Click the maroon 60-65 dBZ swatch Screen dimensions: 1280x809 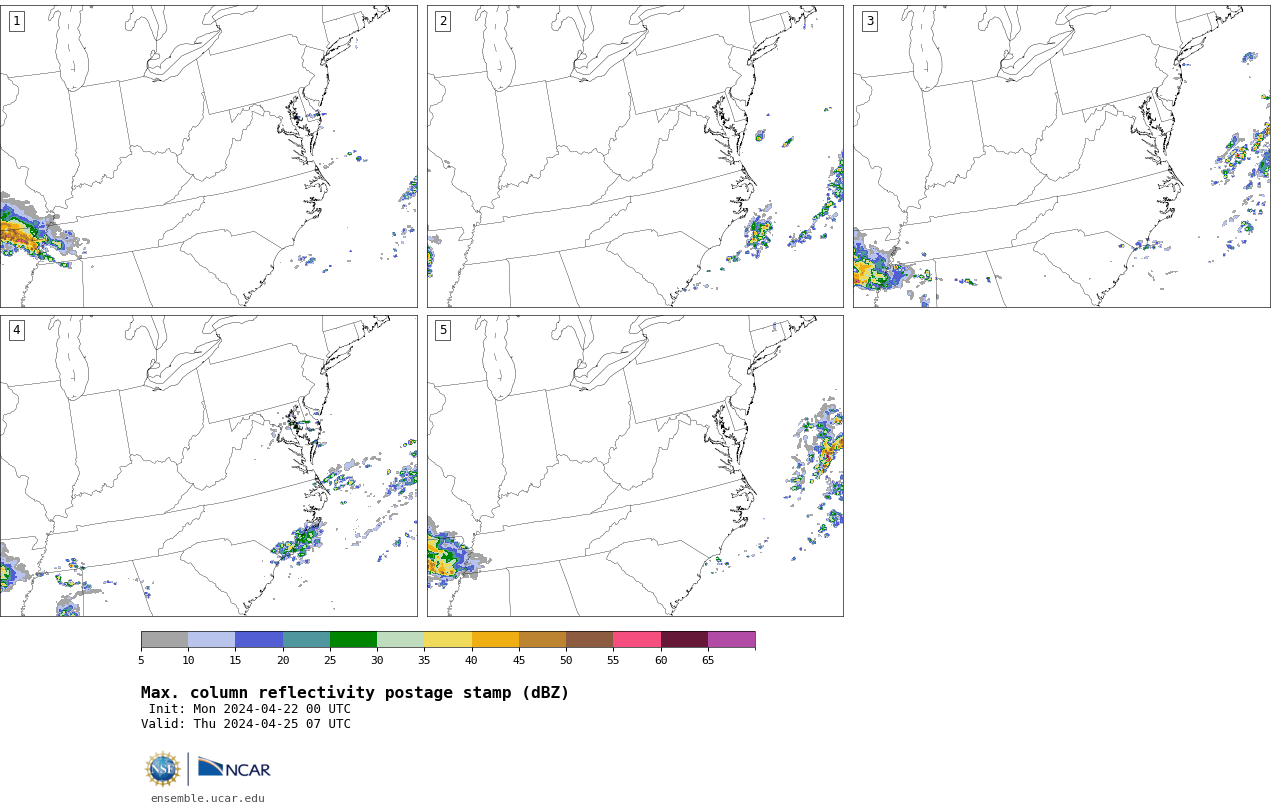pyautogui.click(x=684, y=640)
